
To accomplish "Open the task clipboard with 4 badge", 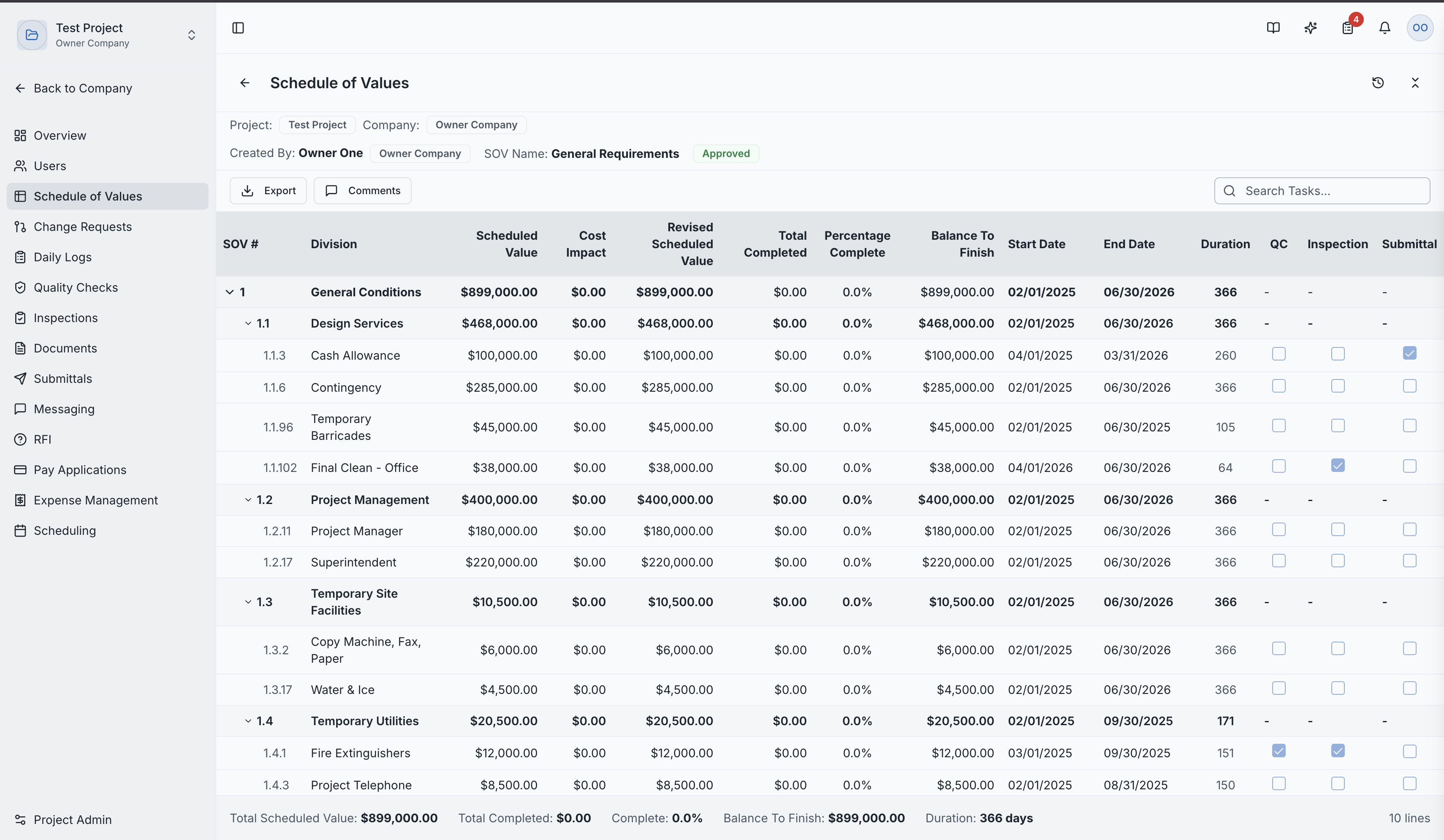I will (x=1348, y=27).
